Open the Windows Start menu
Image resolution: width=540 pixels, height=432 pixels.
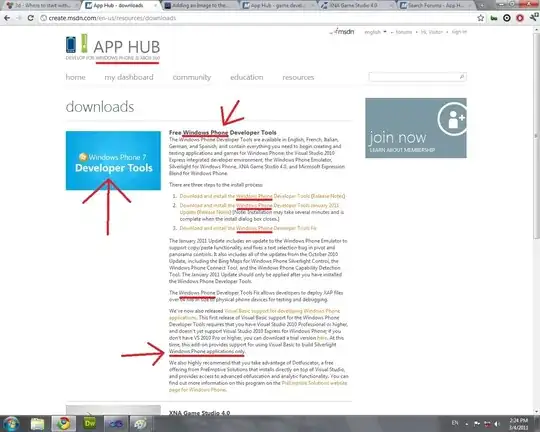11,423
